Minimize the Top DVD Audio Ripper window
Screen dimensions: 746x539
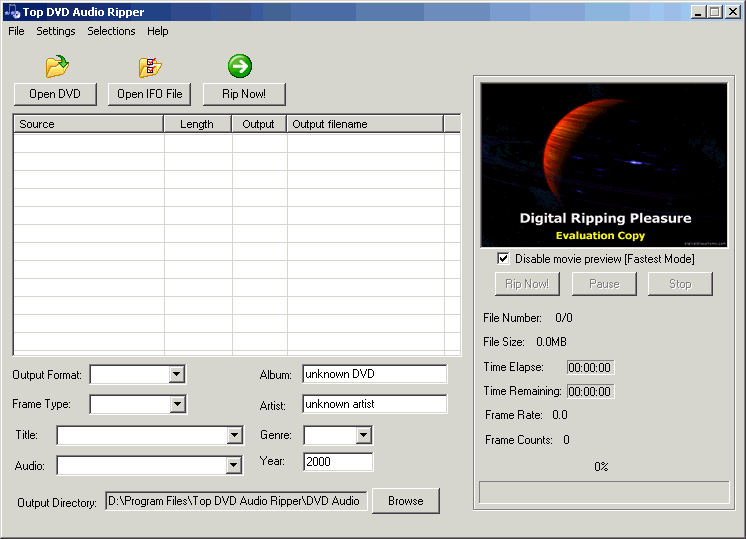pyautogui.click(x=698, y=12)
